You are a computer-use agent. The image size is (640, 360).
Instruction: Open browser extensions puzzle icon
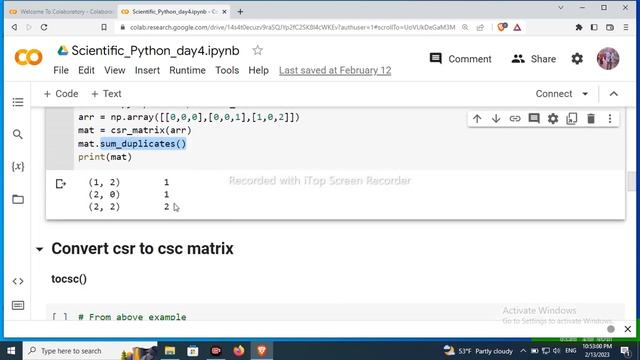click(x=578, y=27)
